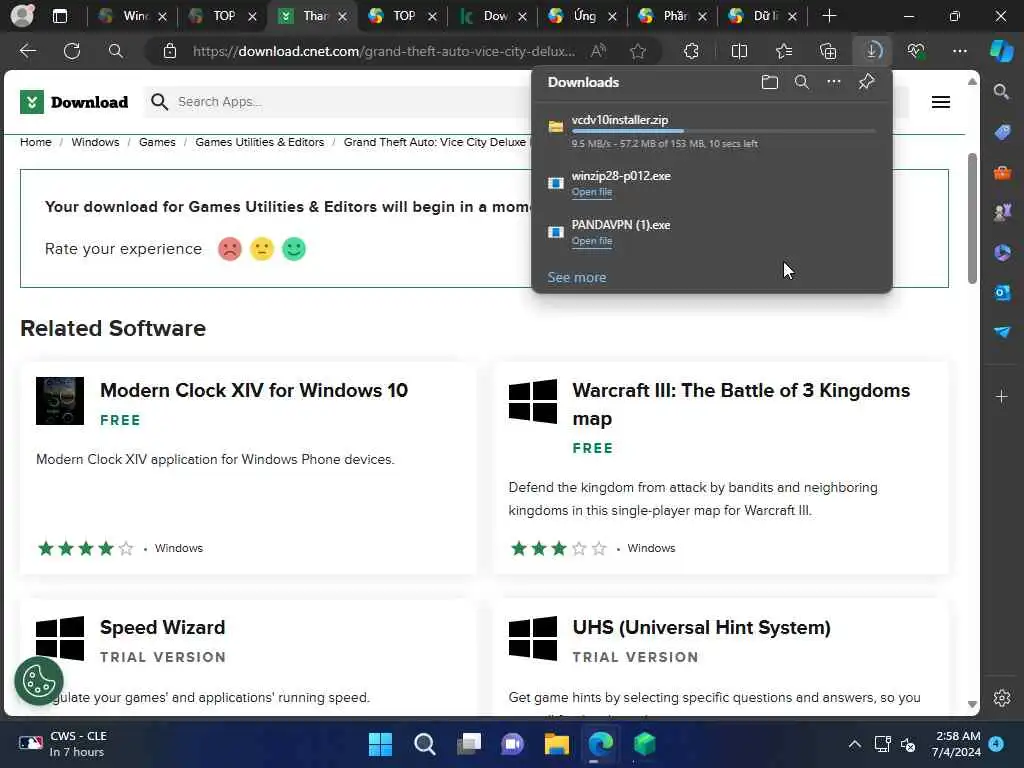Open Warcraft III: The Battle of 3 Kingdoms map
This screenshot has height=768, width=1024.
click(x=741, y=404)
